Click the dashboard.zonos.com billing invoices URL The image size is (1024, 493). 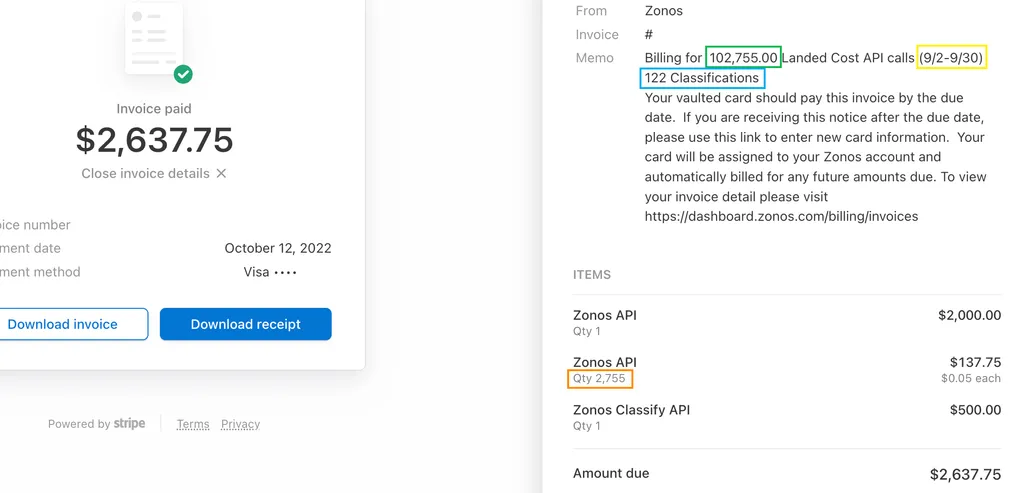pyautogui.click(x=781, y=216)
